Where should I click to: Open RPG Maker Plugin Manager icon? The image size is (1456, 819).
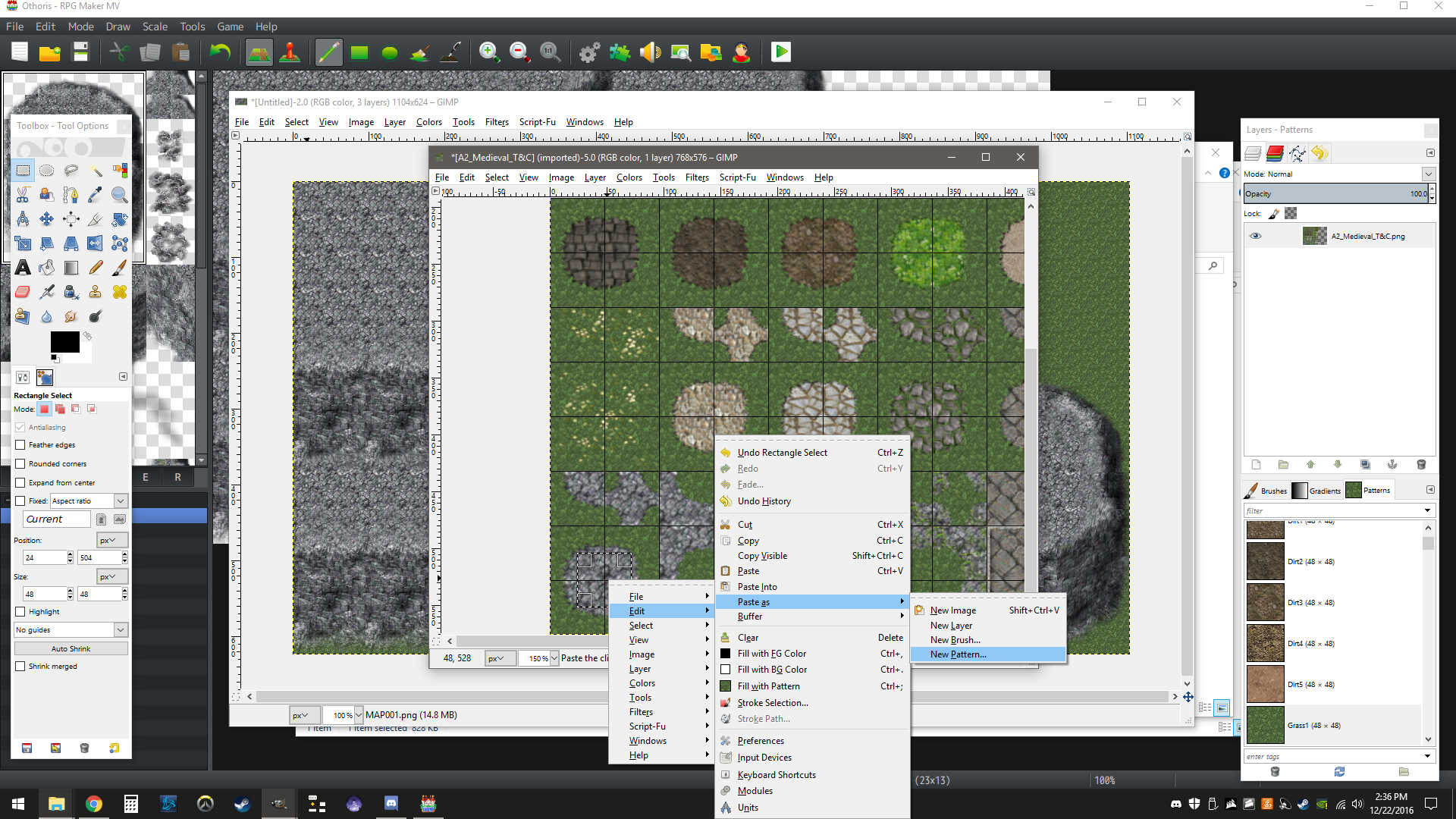(620, 52)
